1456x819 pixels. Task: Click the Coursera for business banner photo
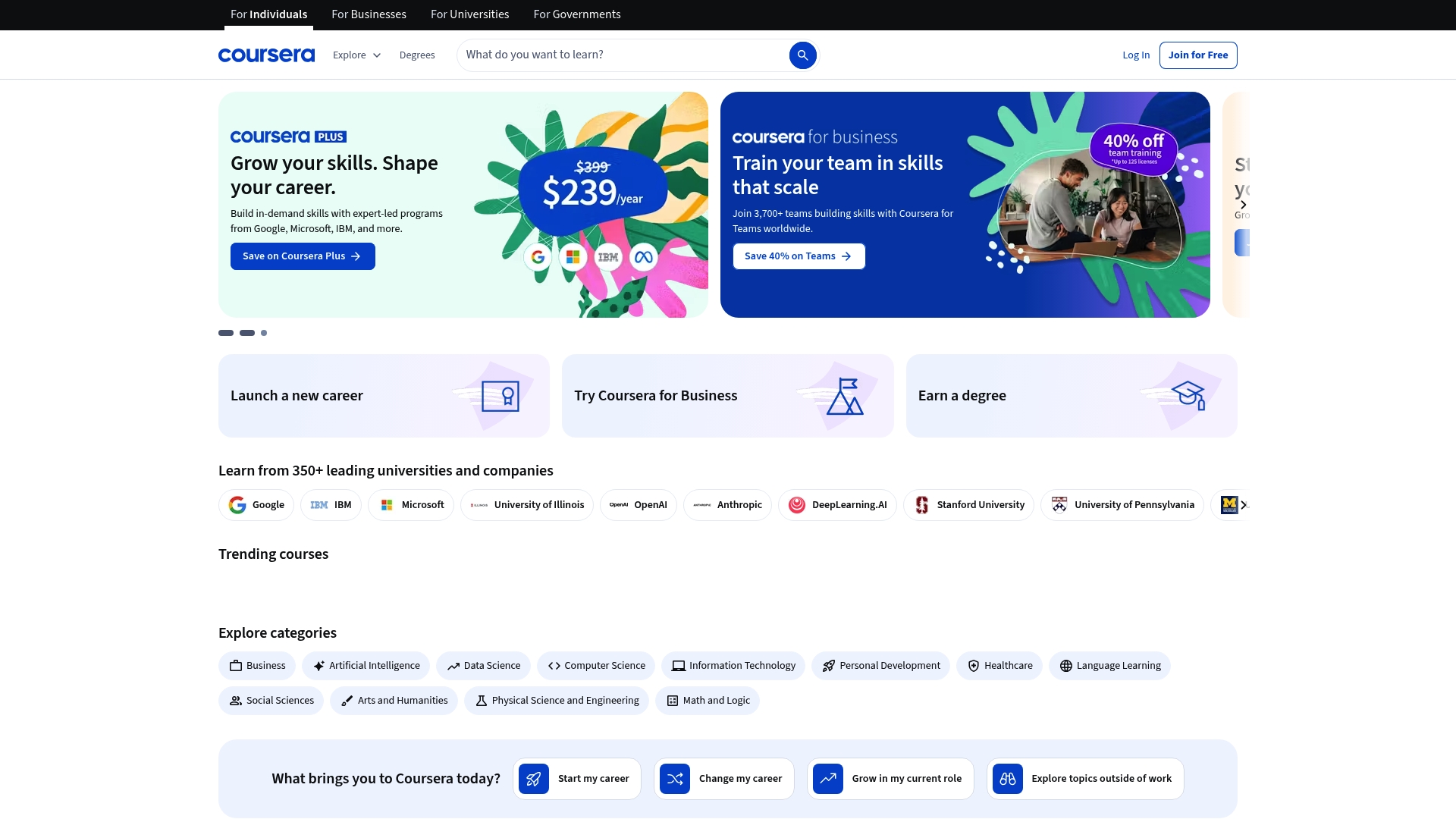coord(1089,210)
